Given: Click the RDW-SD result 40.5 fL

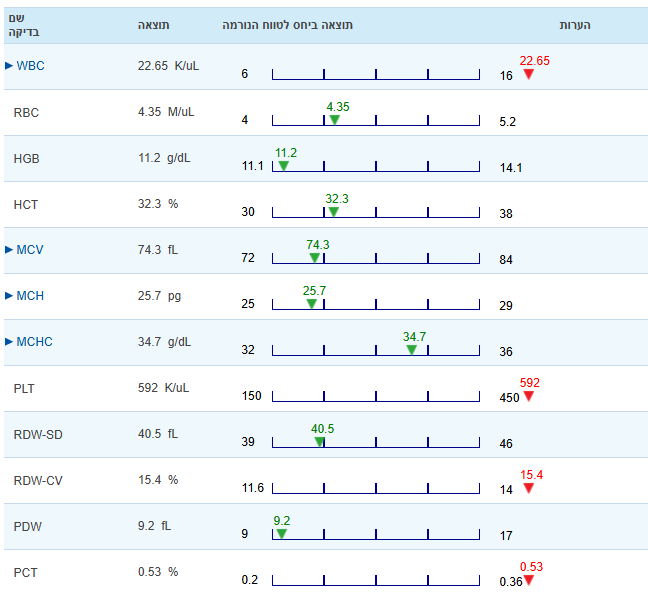Looking at the screenshot, I should pos(158,434).
